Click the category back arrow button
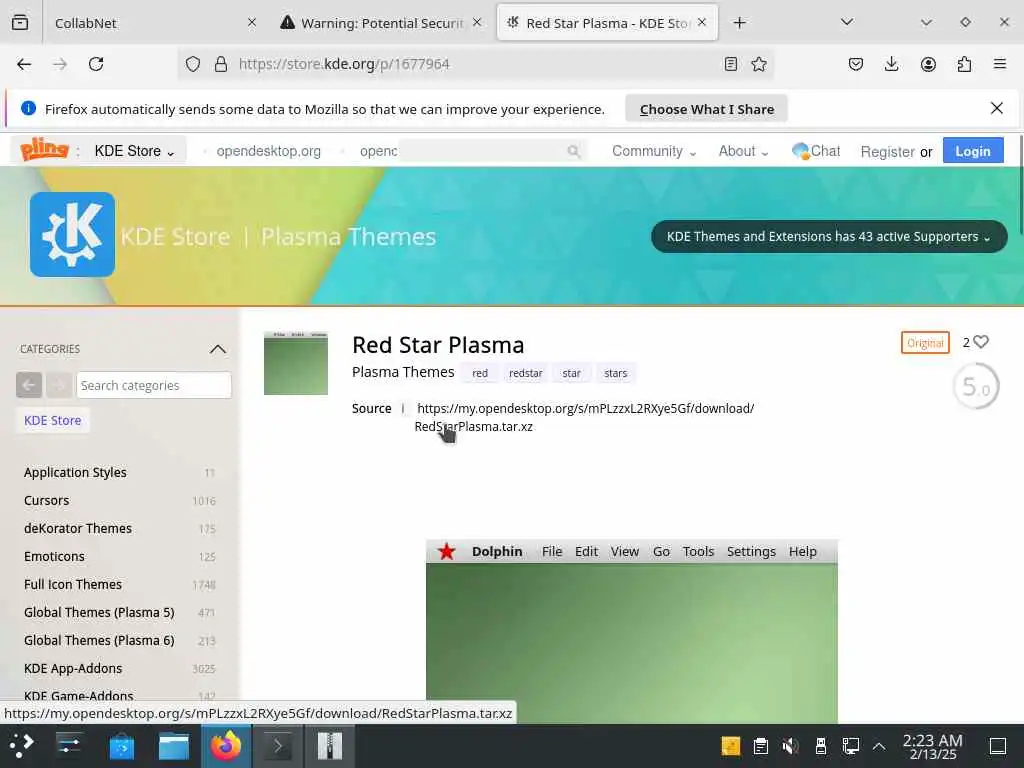 29,385
